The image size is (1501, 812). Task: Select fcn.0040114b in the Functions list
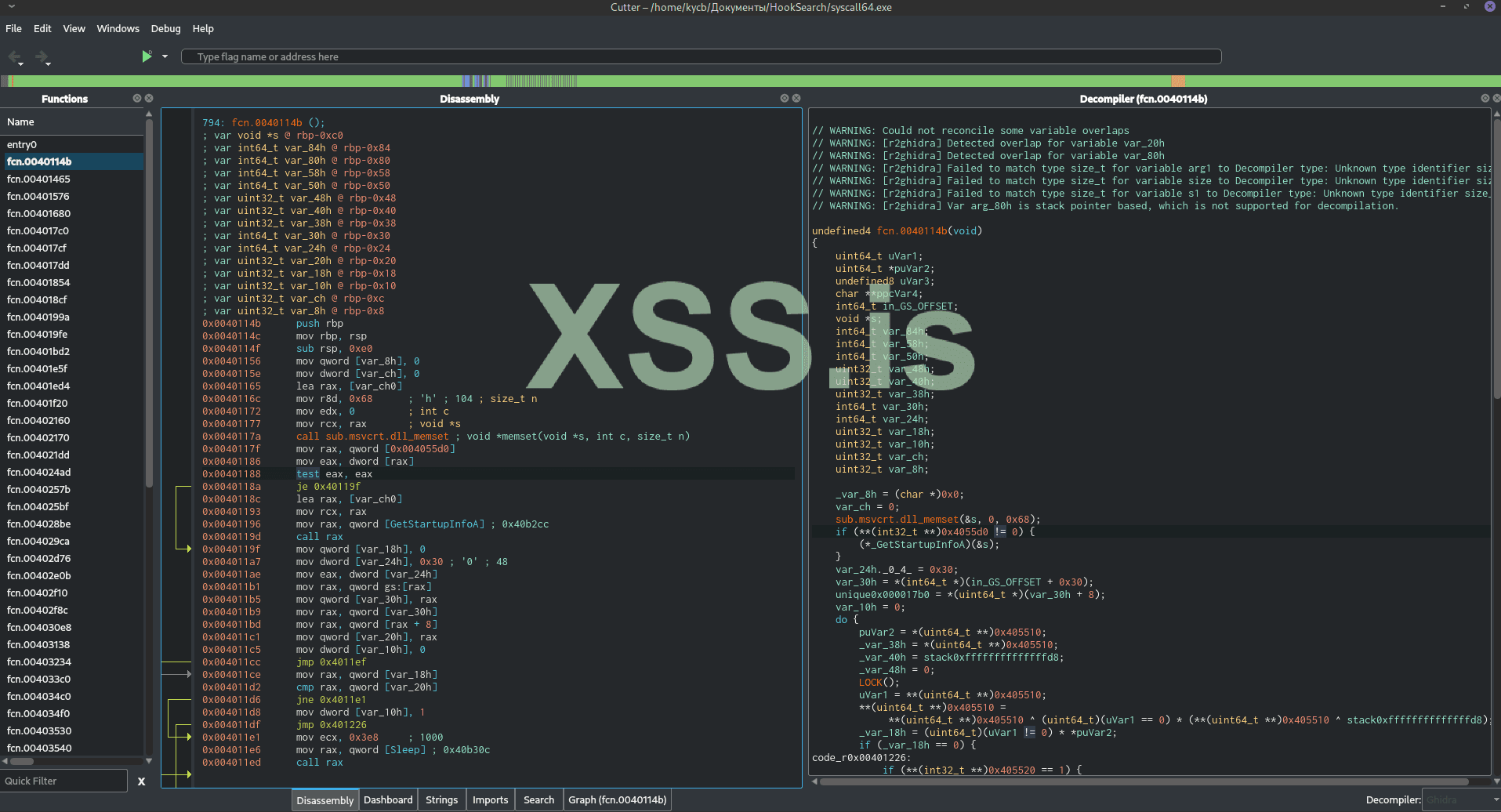(x=72, y=161)
